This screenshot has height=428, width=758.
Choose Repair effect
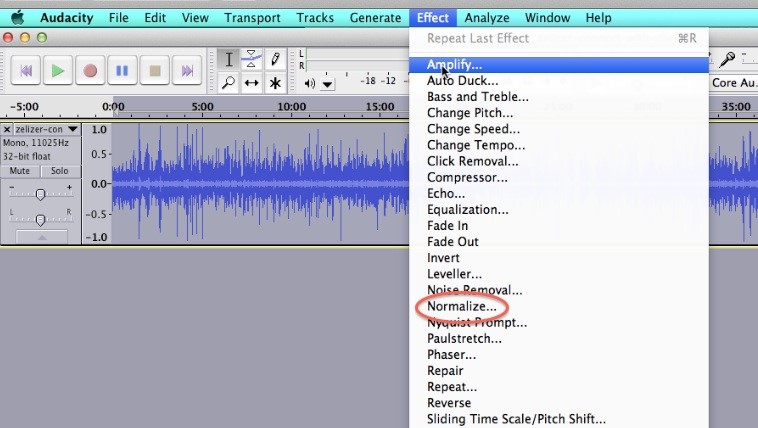559,371
